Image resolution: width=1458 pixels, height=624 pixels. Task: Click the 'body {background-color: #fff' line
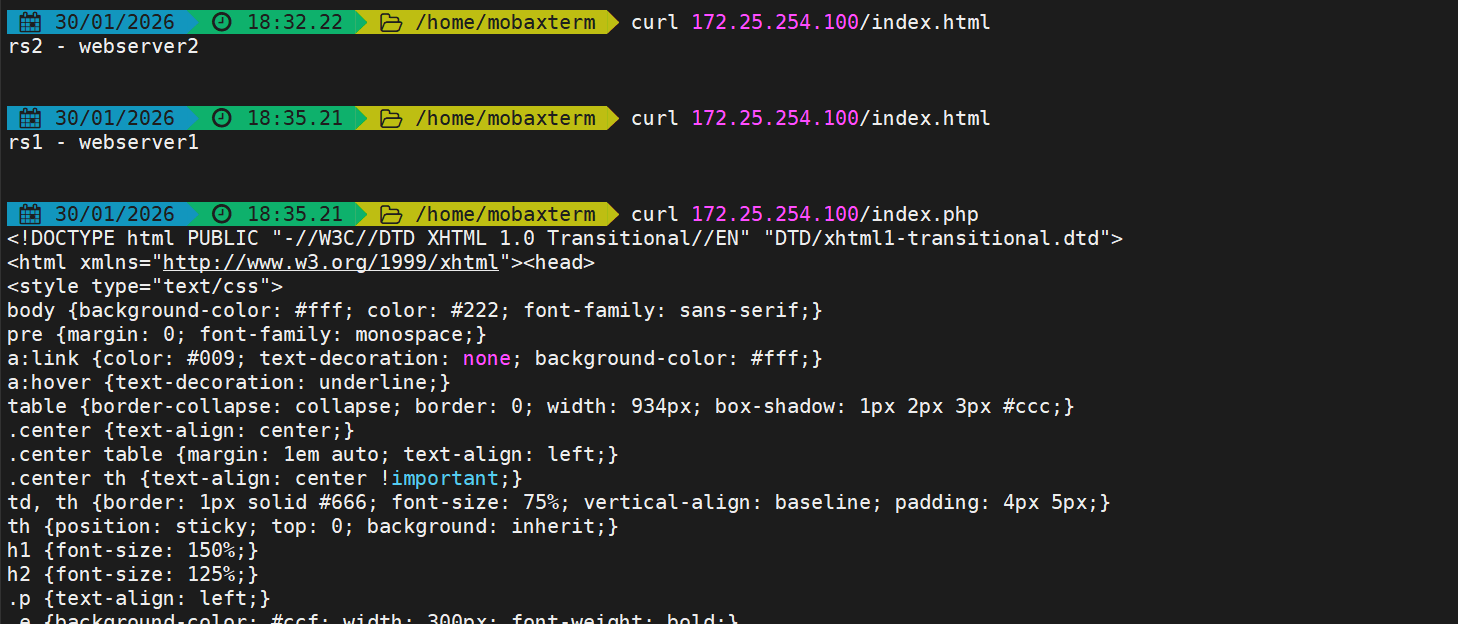tap(415, 310)
